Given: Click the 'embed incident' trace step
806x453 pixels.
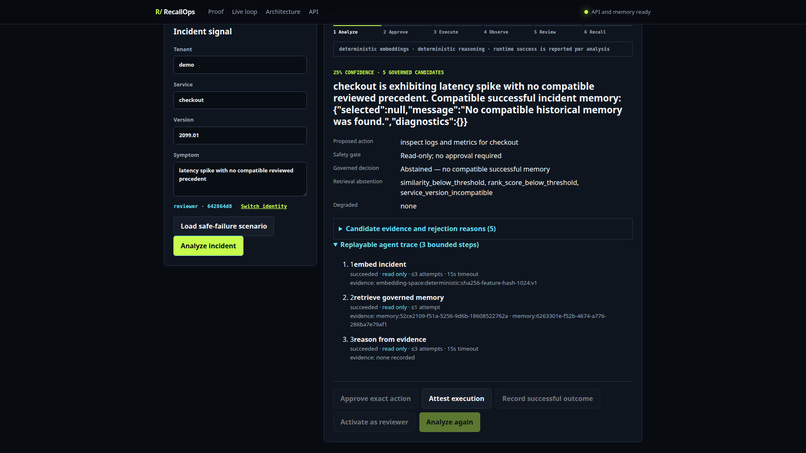Looking at the screenshot, I should 380,264.
